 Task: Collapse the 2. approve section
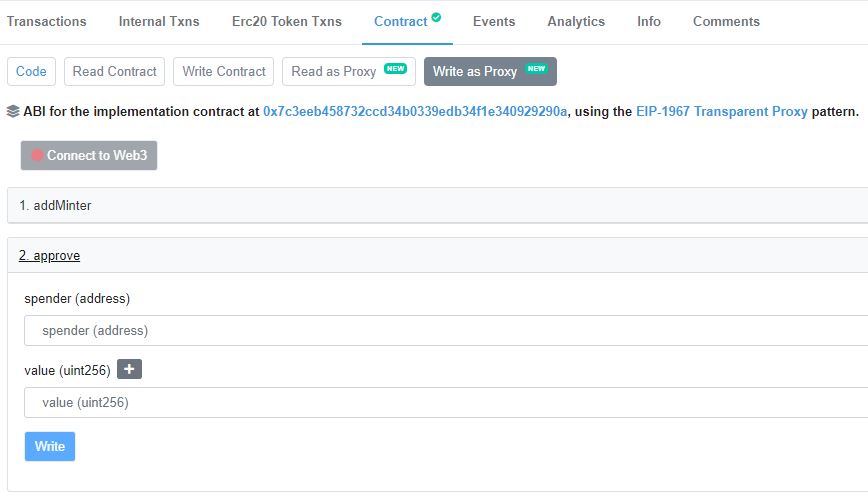tap(50, 255)
